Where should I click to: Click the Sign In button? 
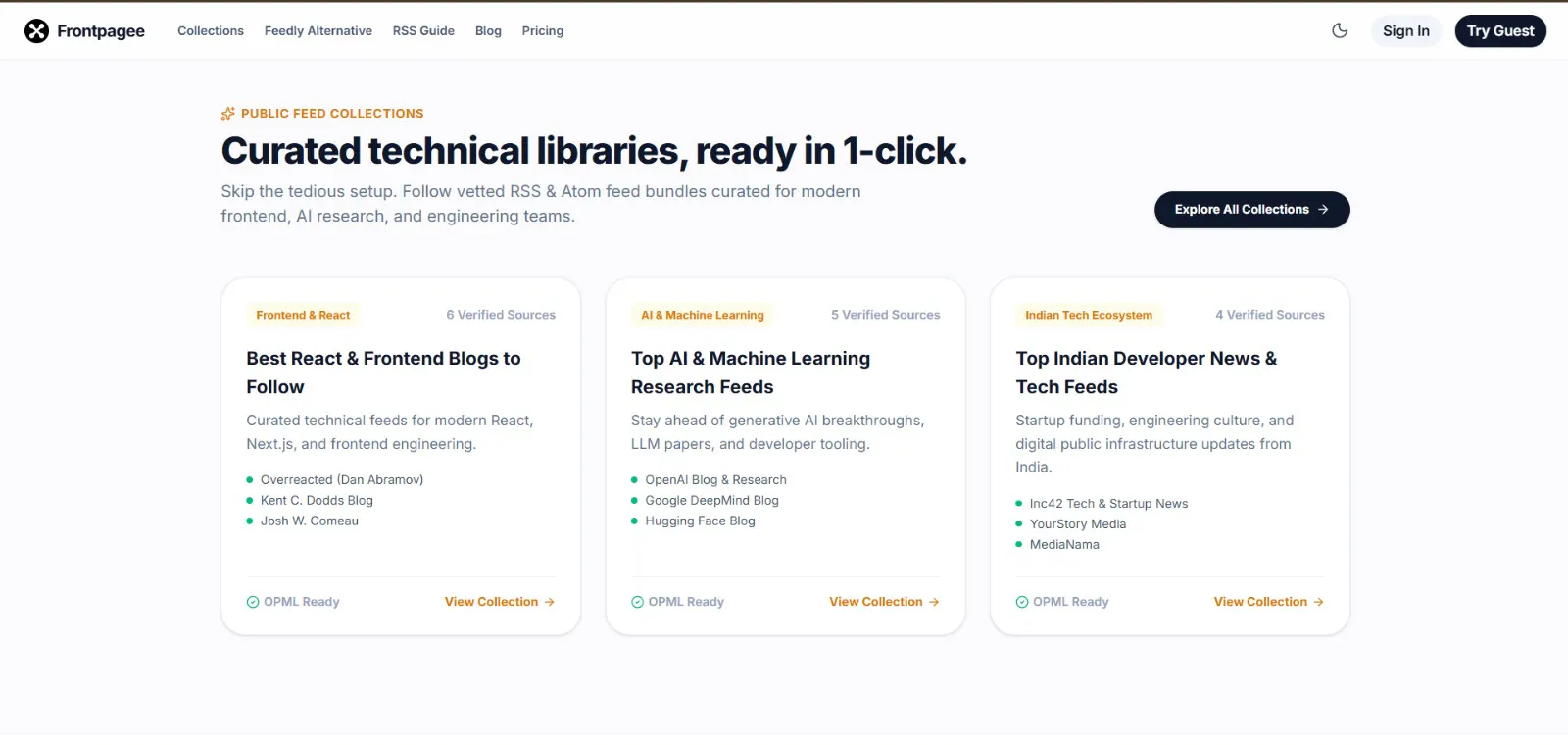click(x=1406, y=31)
